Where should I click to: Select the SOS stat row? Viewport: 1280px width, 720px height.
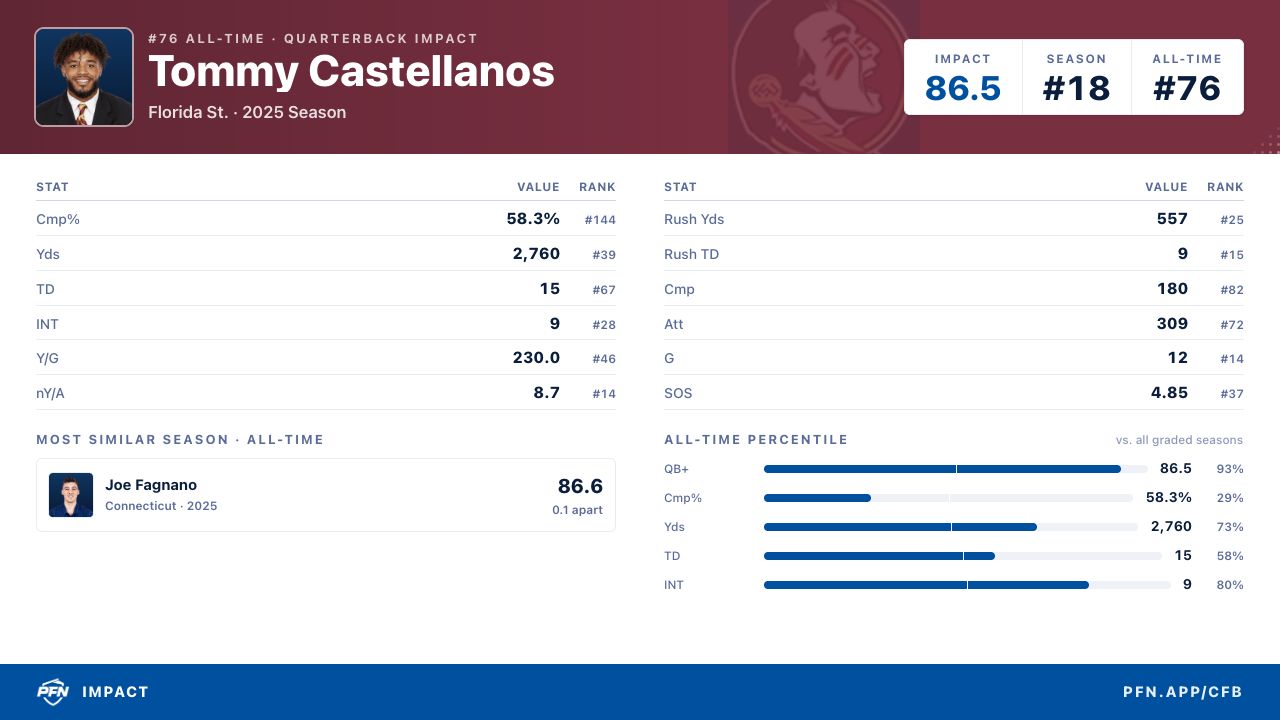[954, 393]
